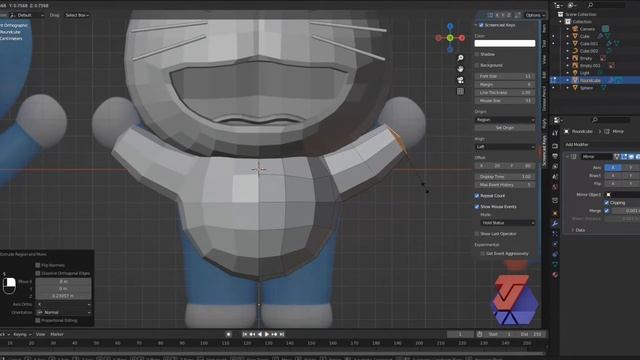Open the Align Left dropdown
The width and height of the screenshot is (640, 360).
(x=505, y=147)
